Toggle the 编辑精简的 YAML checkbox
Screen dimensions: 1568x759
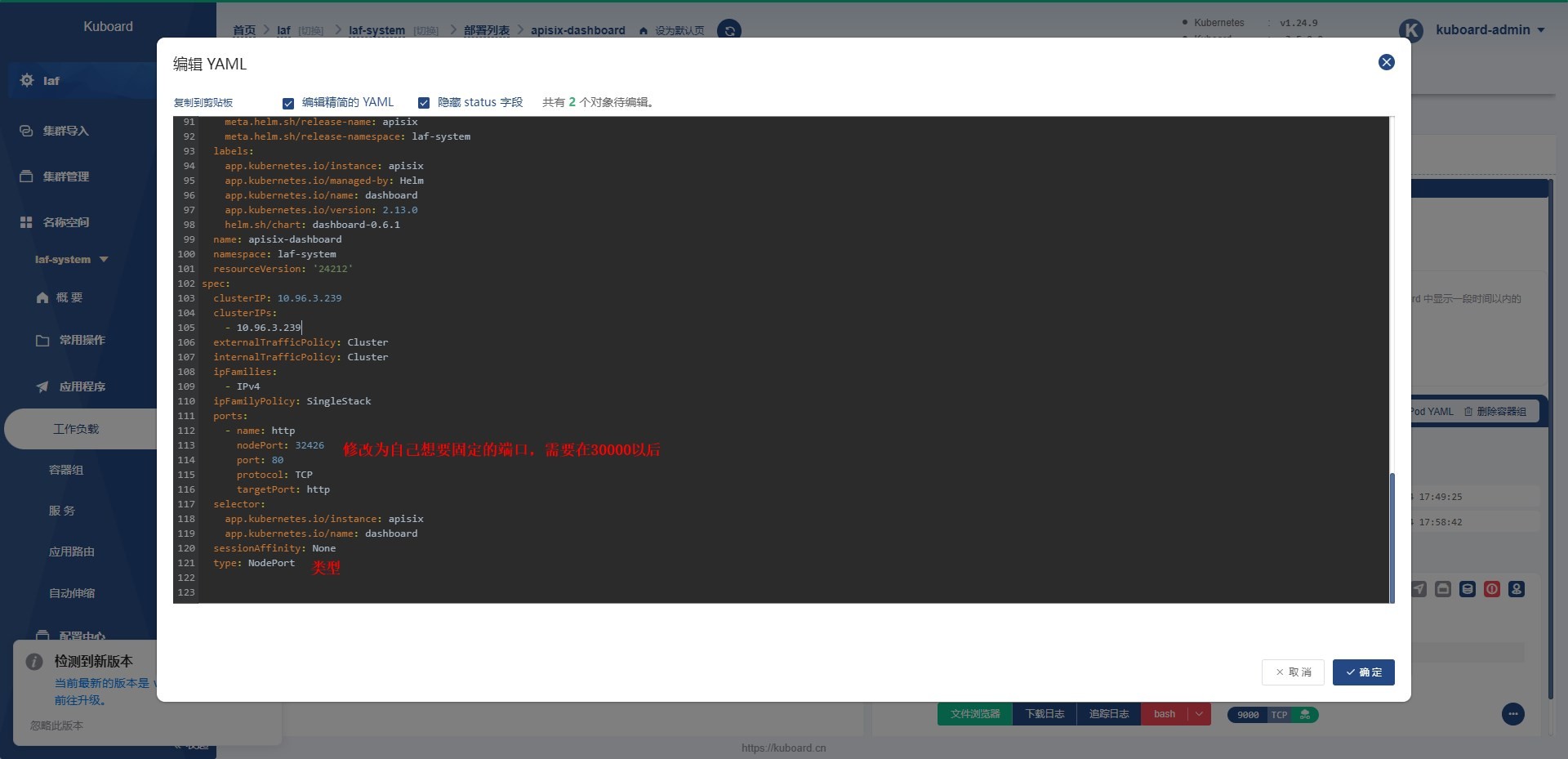pos(288,103)
